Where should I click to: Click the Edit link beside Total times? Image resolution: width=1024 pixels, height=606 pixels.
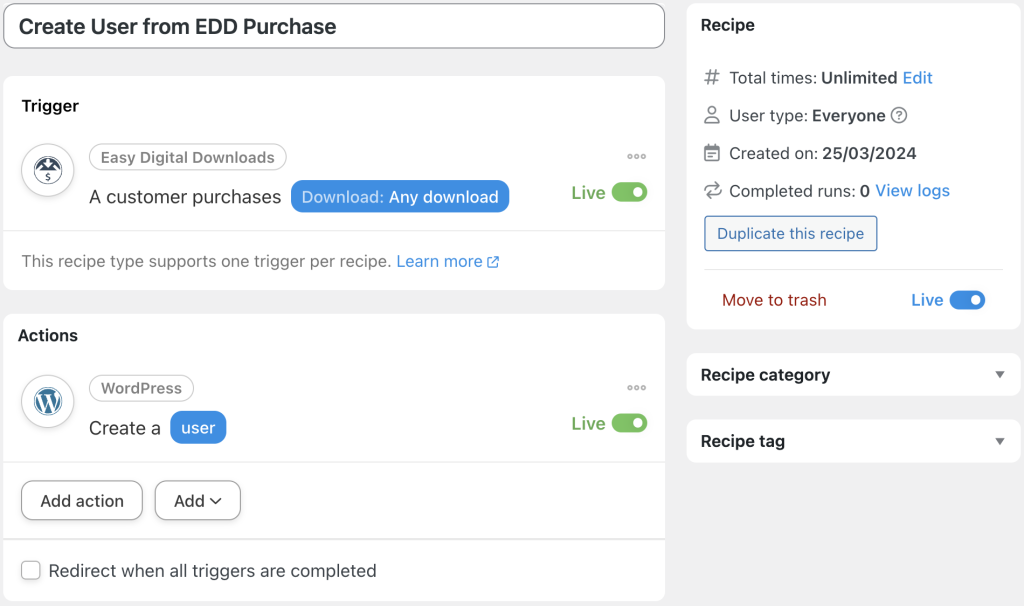[x=919, y=77]
